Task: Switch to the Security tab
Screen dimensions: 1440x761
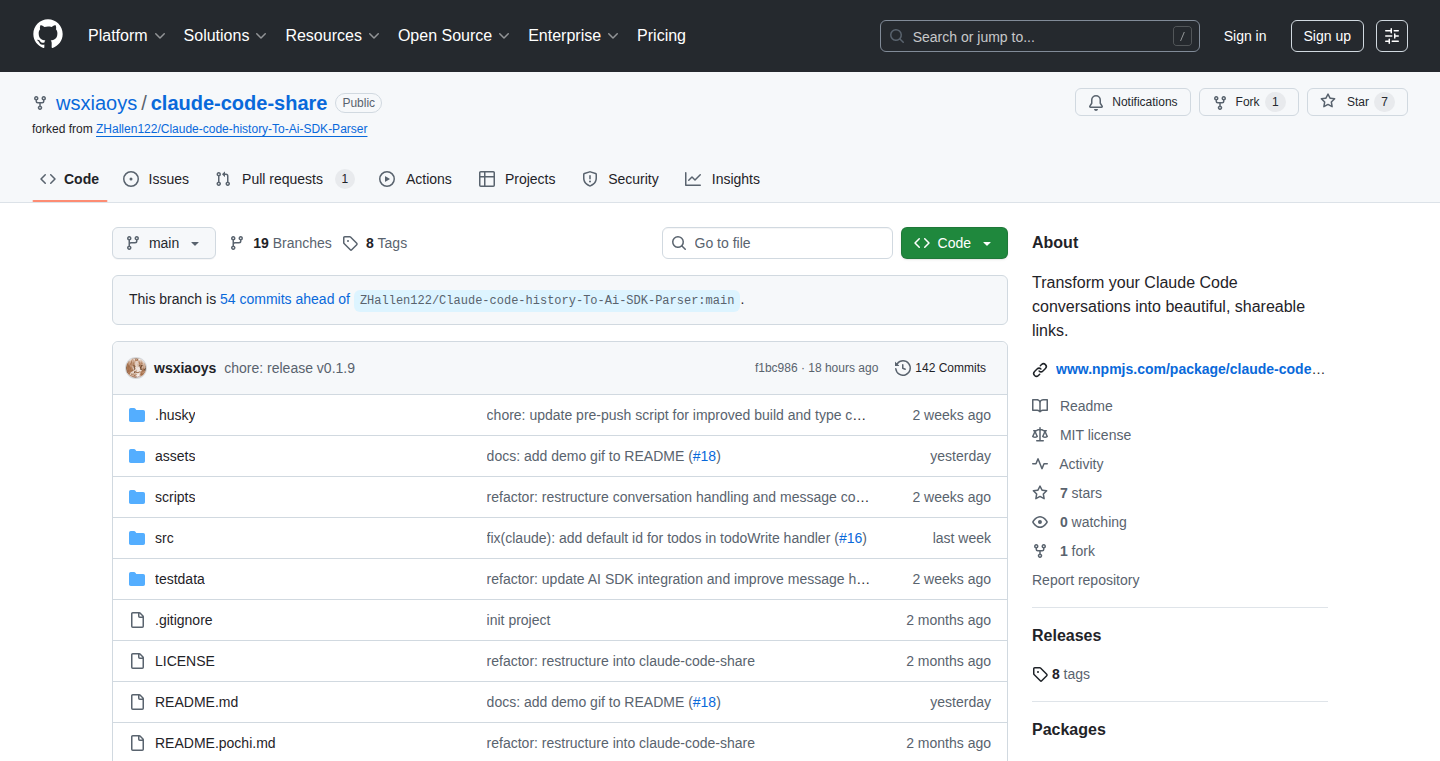Action: pyautogui.click(x=621, y=179)
